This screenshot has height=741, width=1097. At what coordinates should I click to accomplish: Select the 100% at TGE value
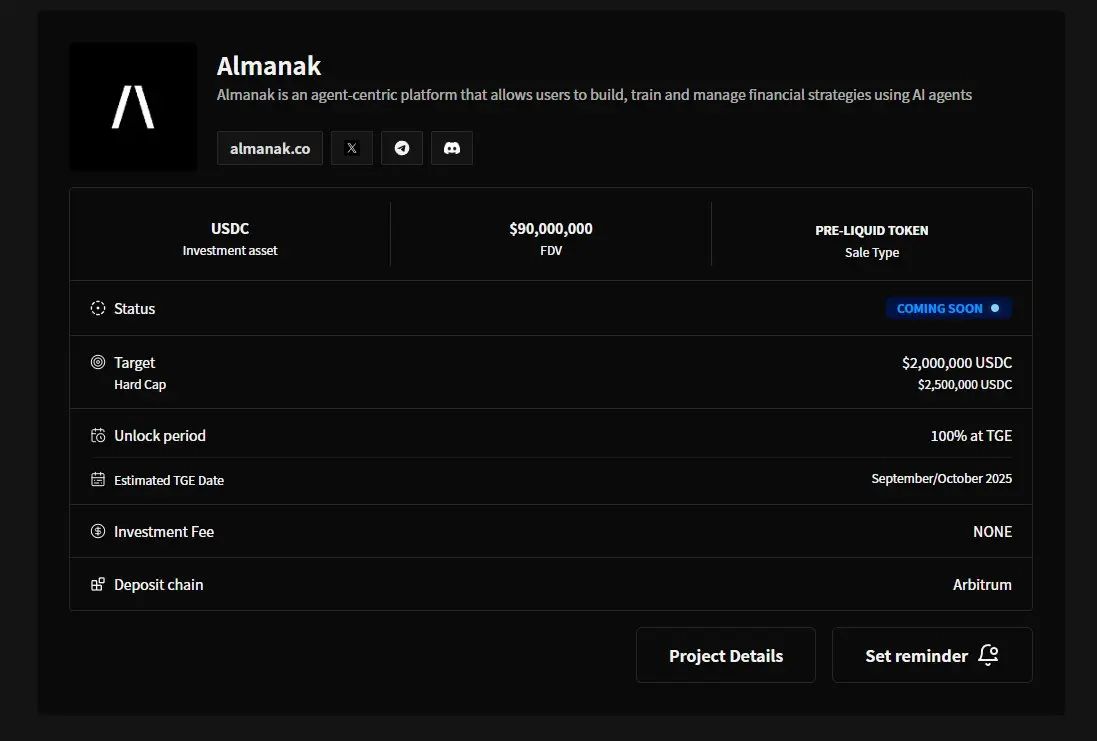pyautogui.click(x=971, y=435)
